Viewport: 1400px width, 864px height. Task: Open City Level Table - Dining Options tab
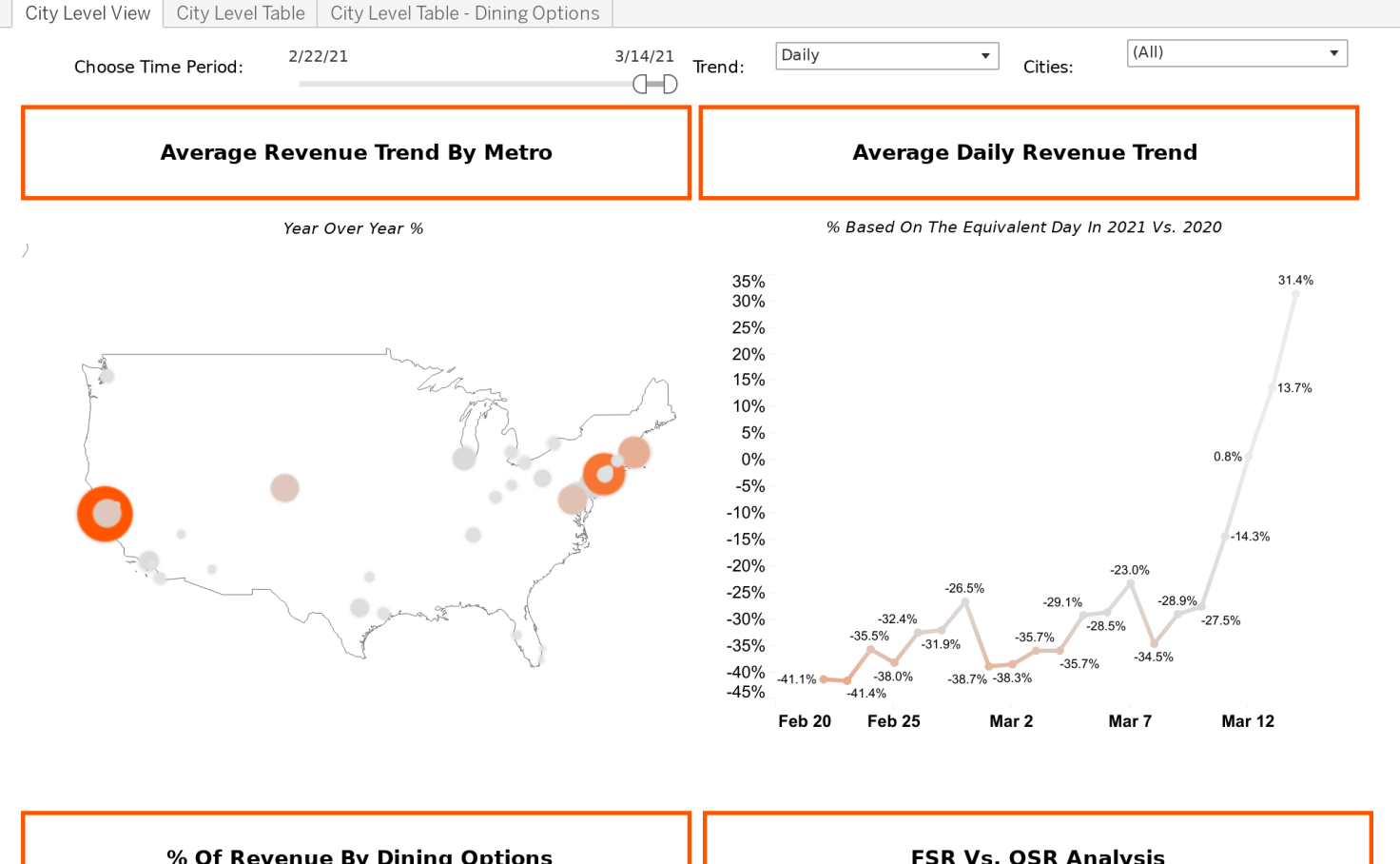[x=465, y=13]
